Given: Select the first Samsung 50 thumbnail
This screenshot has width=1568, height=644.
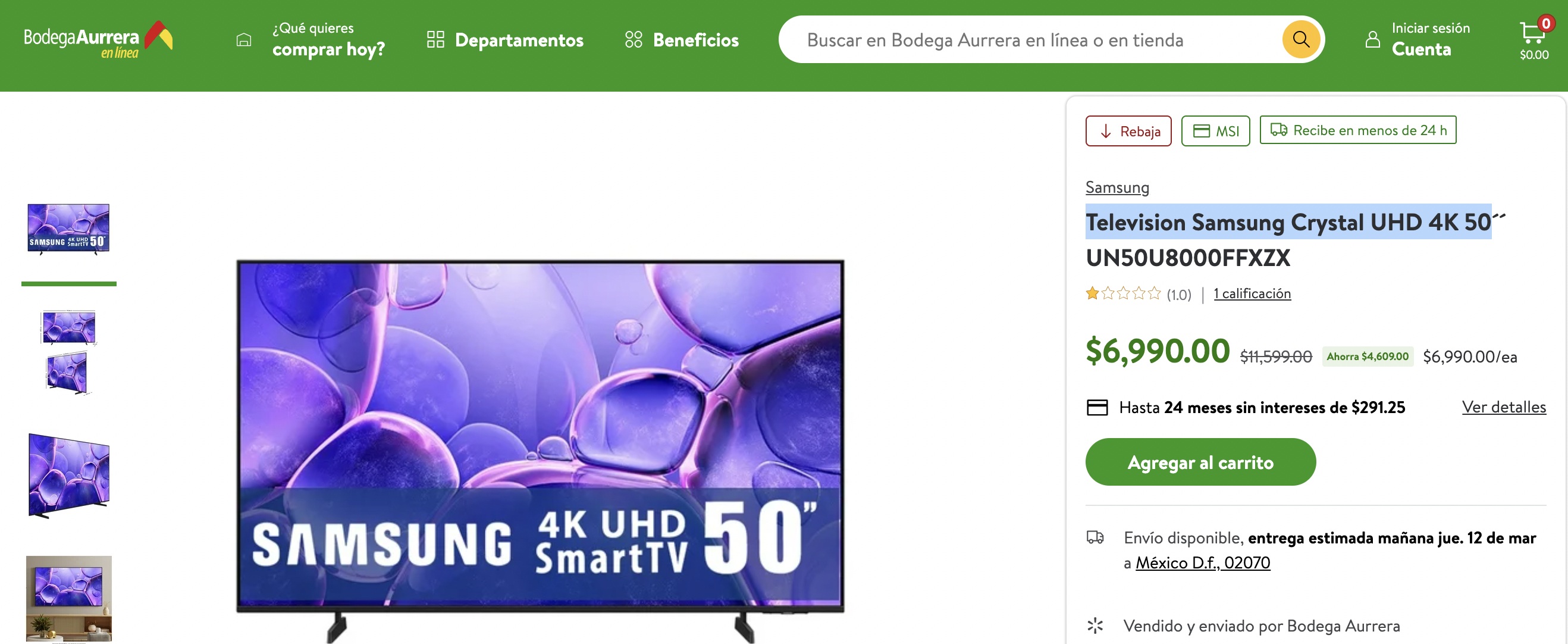Looking at the screenshot, I should point(69,229).
